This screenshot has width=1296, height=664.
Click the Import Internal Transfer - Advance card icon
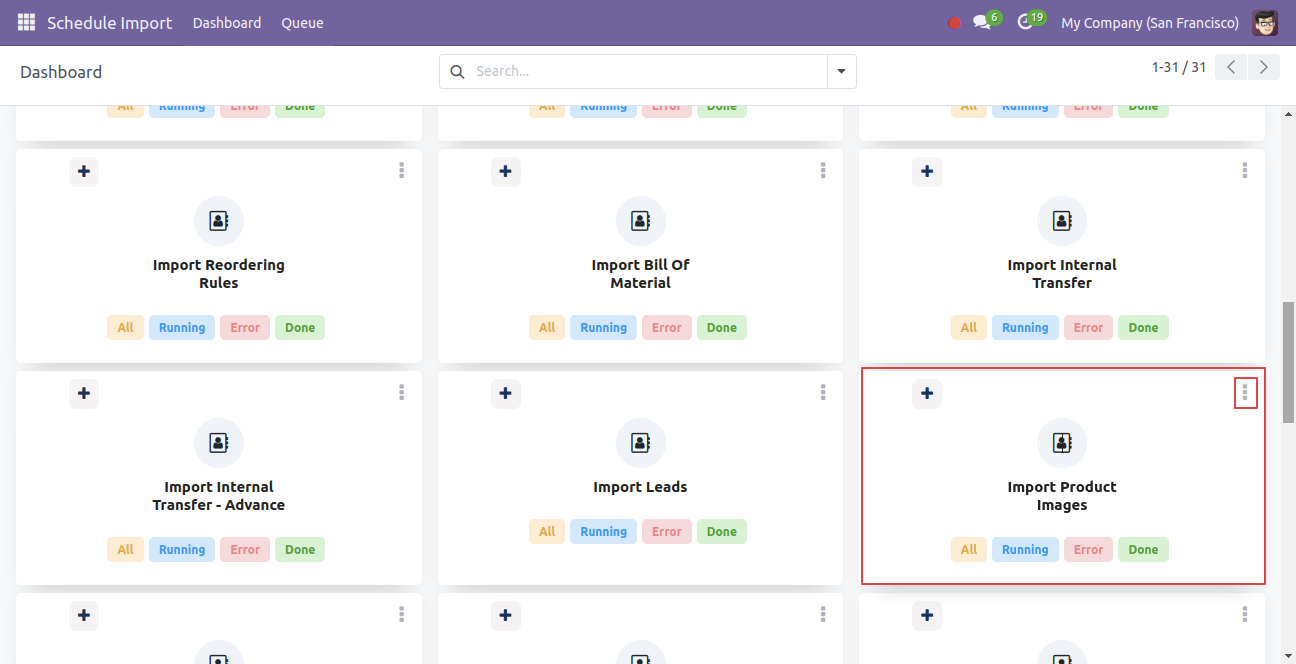(x=219, y=443)
